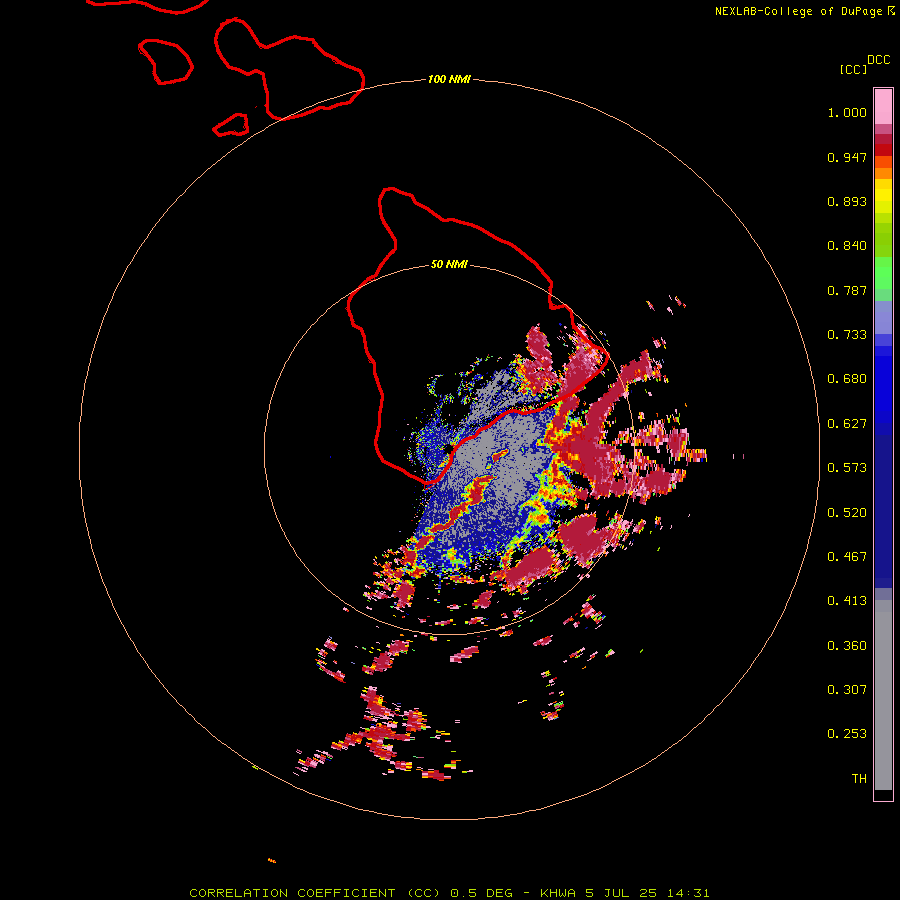Select the 0.733 legend value
This screenshot has width=900, height=900.
click(847, 335)
